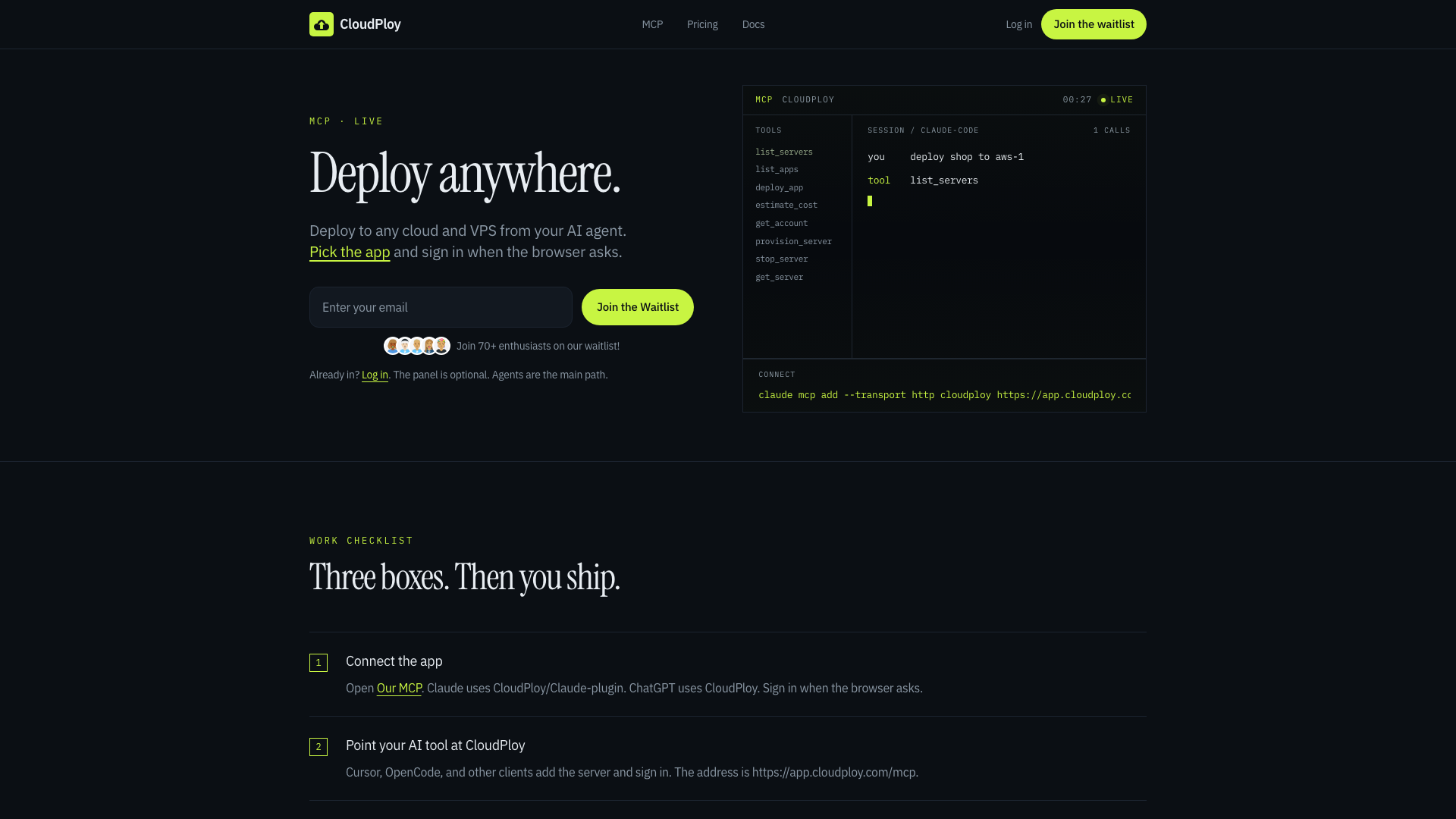This screenshot has height=819, width=1456.
Task: Click the SESSION / CLAUDE-CODE label
Action: [x=923, y=130]
